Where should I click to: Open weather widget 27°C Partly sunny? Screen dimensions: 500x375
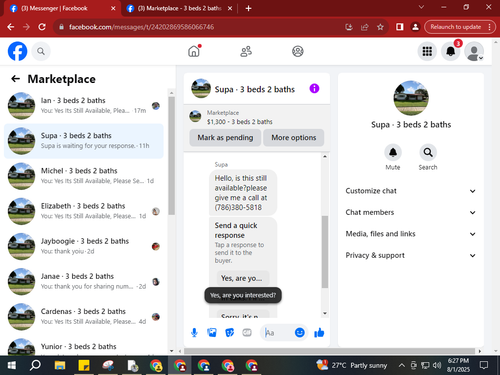(352, 365)
